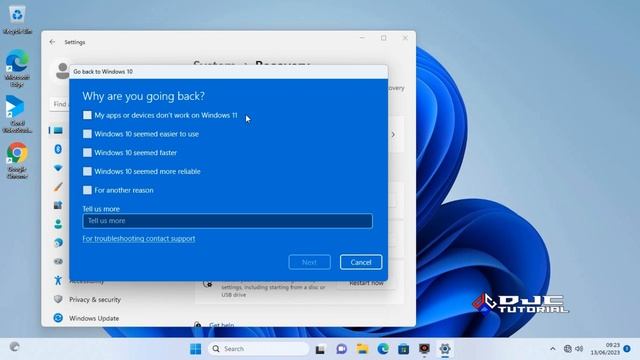Cancel the Go back to Windows 10 dialog
This screenshot has height=360, width=640.
(x=361, y=262)
